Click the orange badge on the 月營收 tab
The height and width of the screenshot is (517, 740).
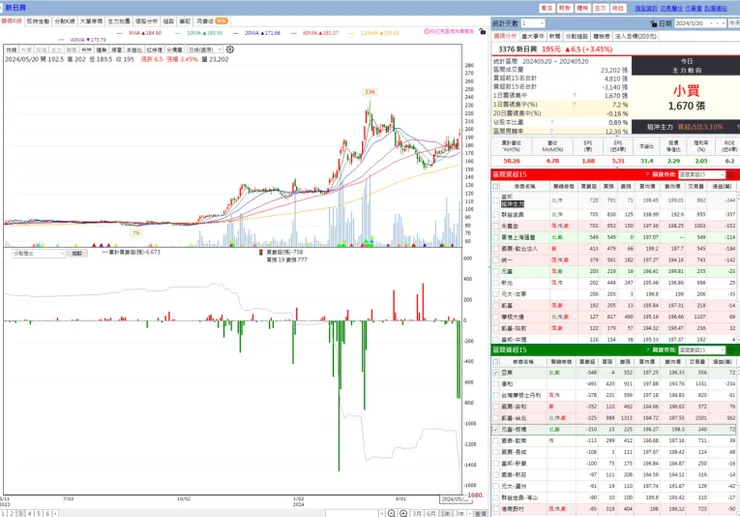221,21
